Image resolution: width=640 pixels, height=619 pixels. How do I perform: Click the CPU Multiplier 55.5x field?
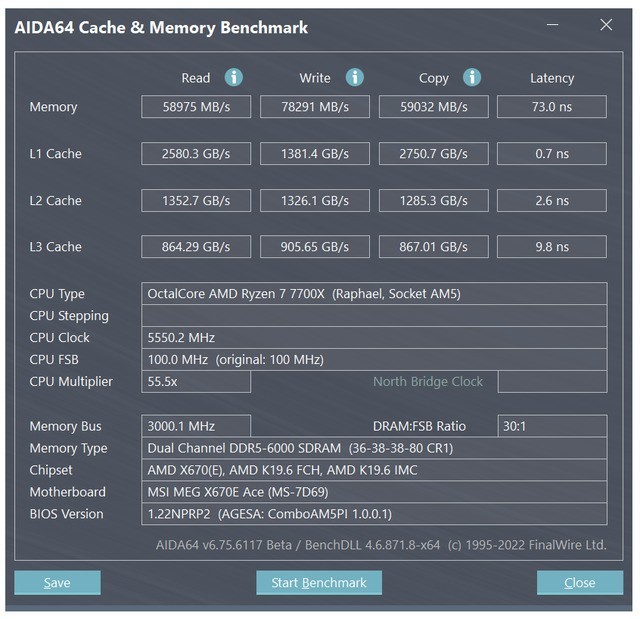pyautogui.click(x=196, y=382)
